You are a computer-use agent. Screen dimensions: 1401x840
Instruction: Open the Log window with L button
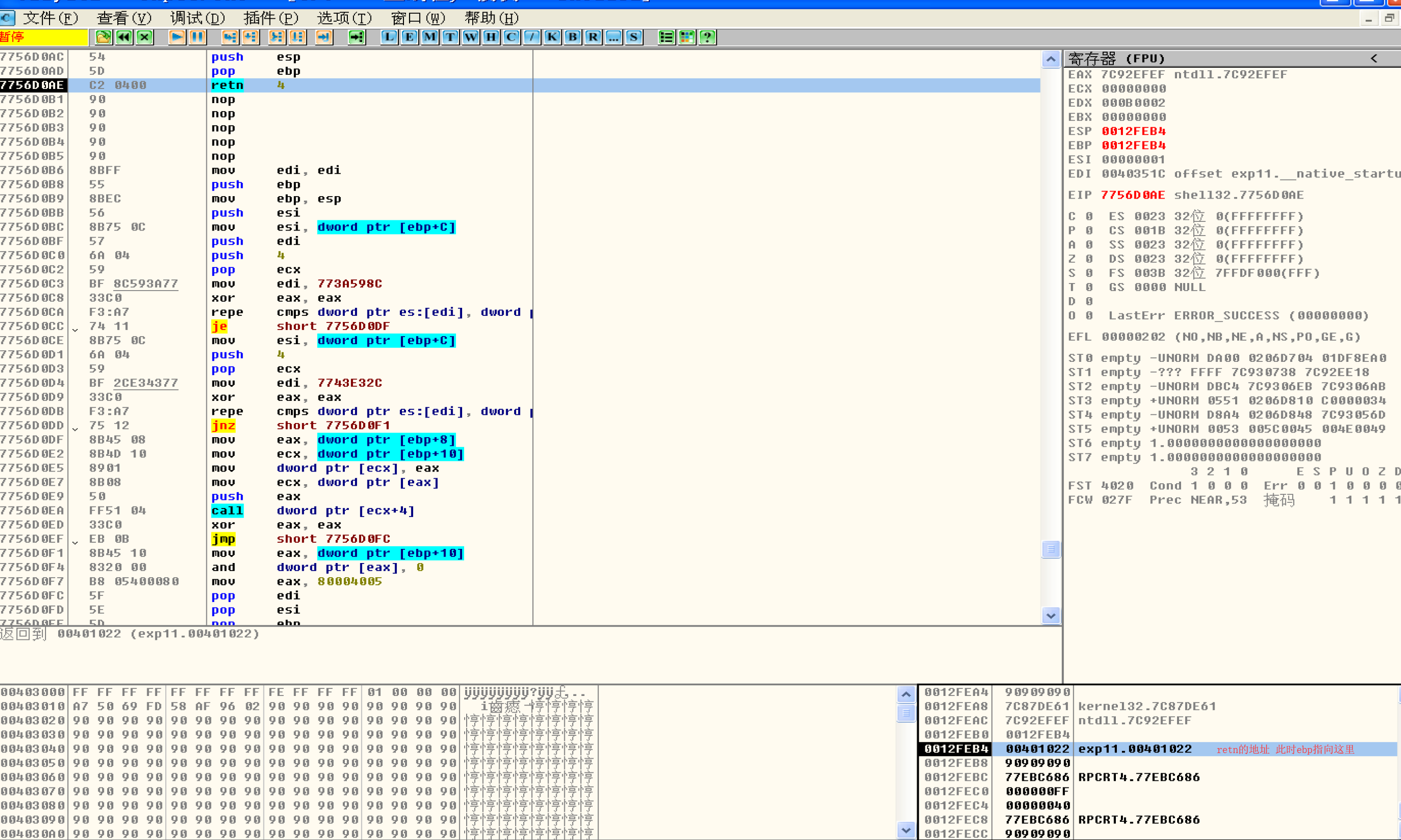[389, 37]
